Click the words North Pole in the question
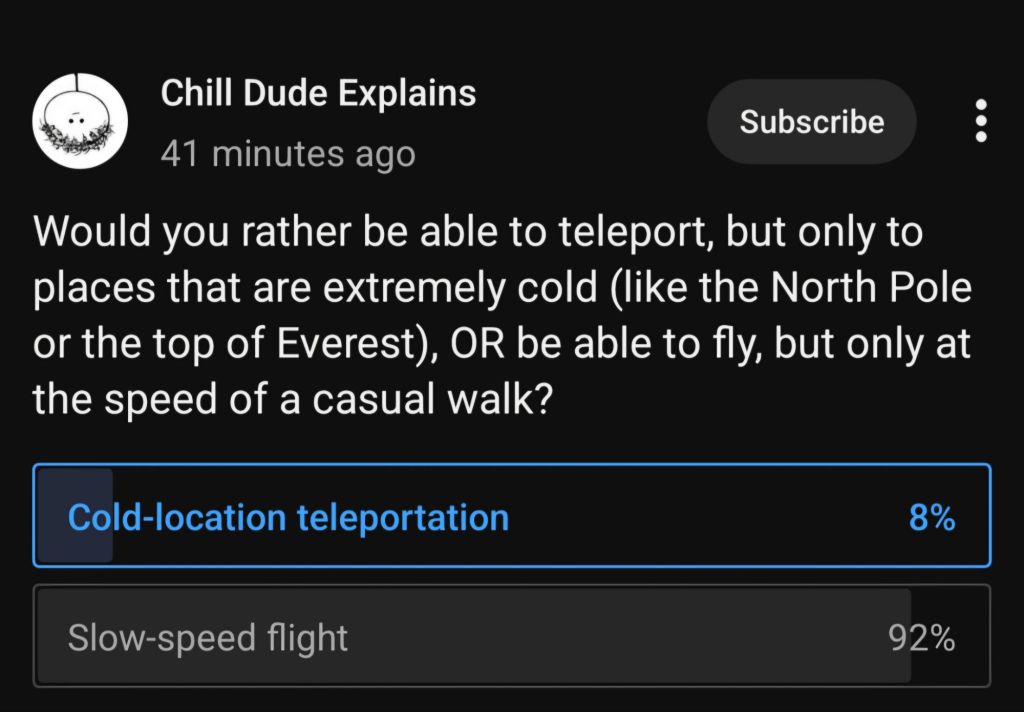Viewport: 1024px width, 712px height. pos(872,289)
